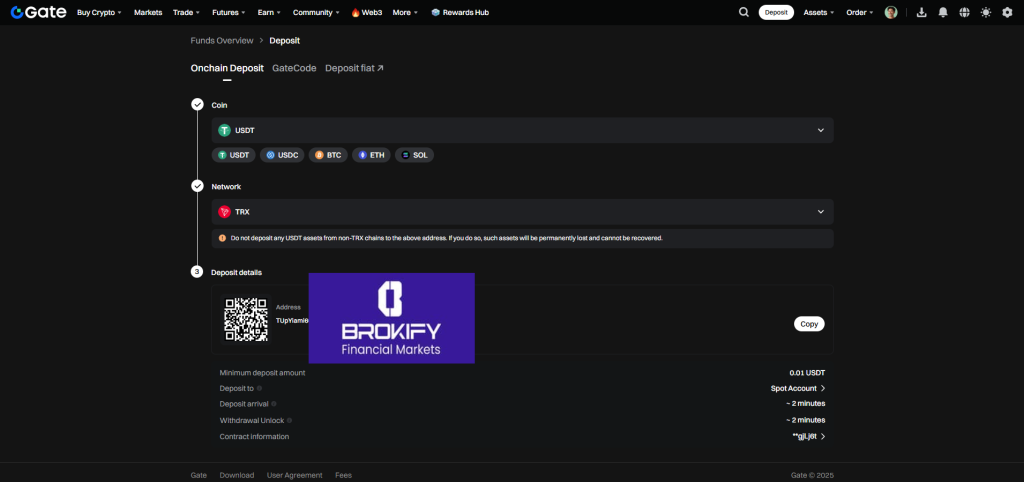Expand the USDT coin dropdown

pyautogui.click(x=521, y=130)
